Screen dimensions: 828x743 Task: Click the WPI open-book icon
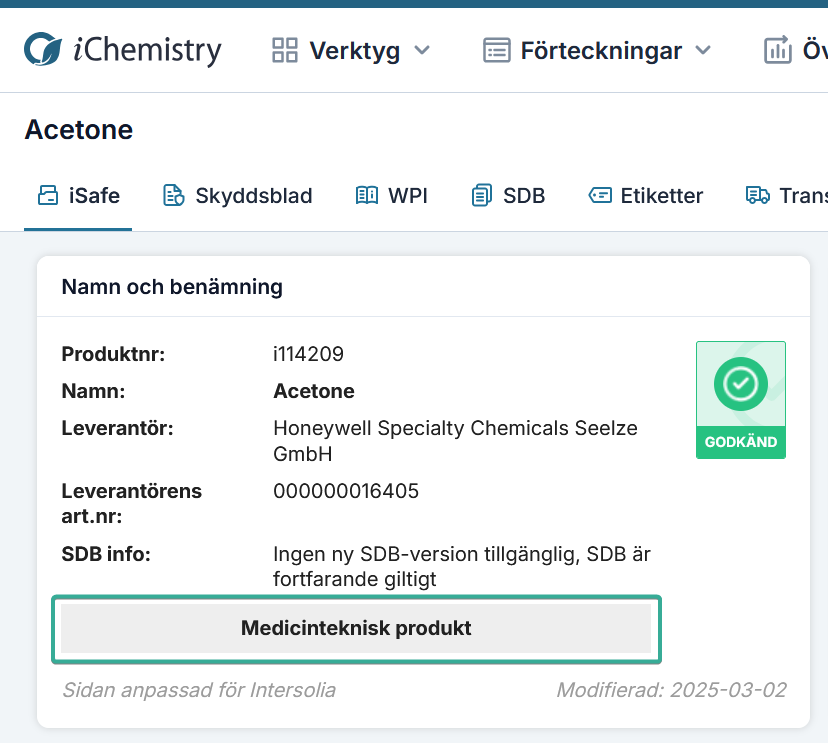(x=366, y=195)
